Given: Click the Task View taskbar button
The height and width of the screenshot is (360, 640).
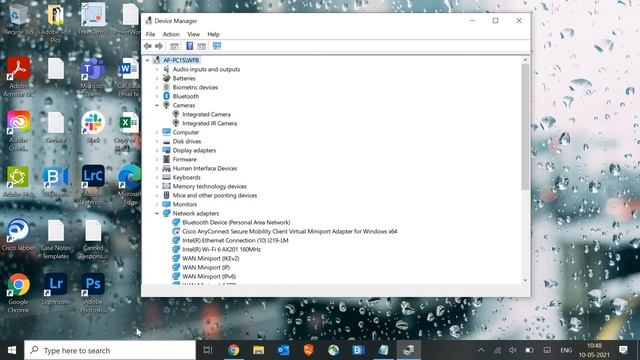Looking at the screenshot, I should 208,350.
